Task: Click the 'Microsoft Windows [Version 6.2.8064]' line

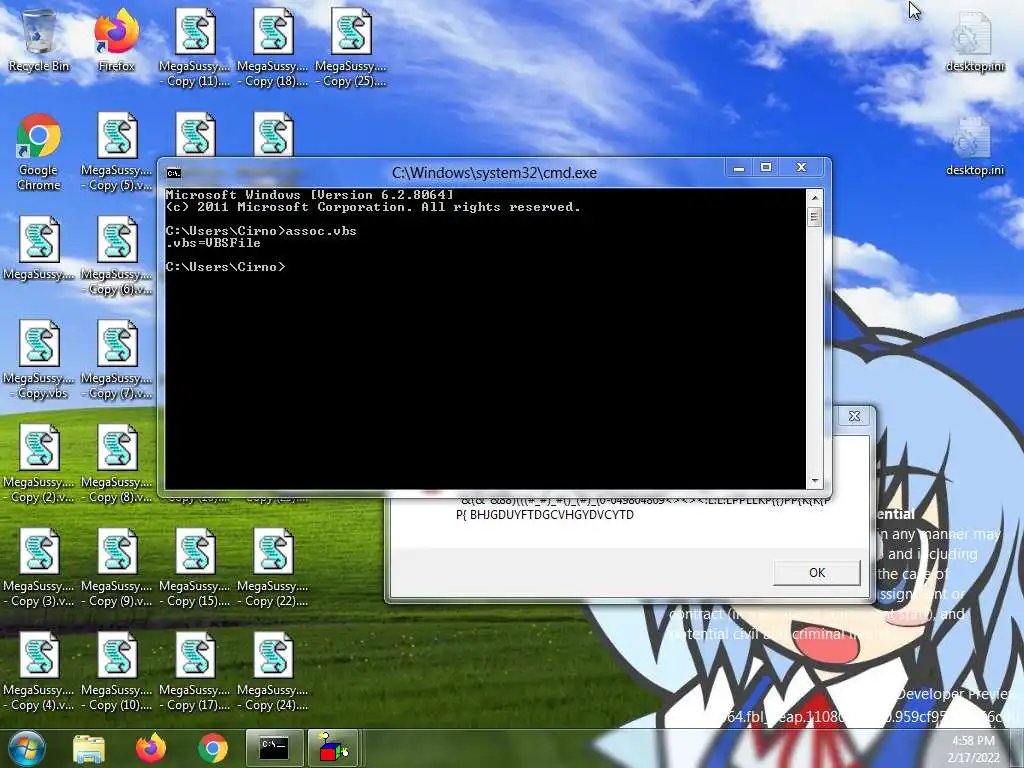Action: [x=310, y=195]
